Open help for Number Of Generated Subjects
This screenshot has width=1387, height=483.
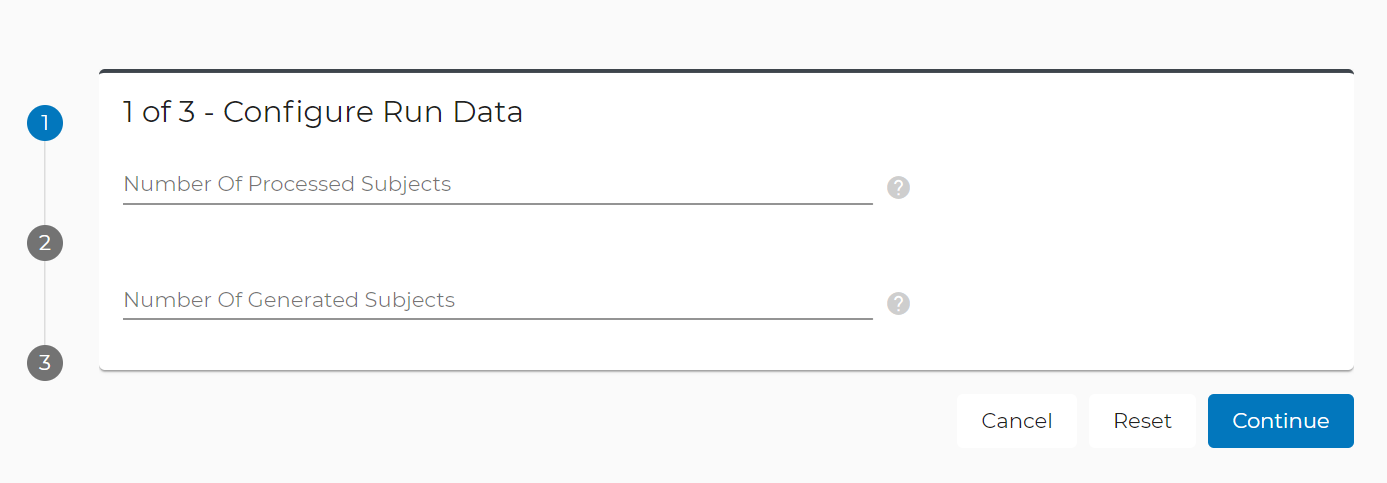[x=899, y=304]
